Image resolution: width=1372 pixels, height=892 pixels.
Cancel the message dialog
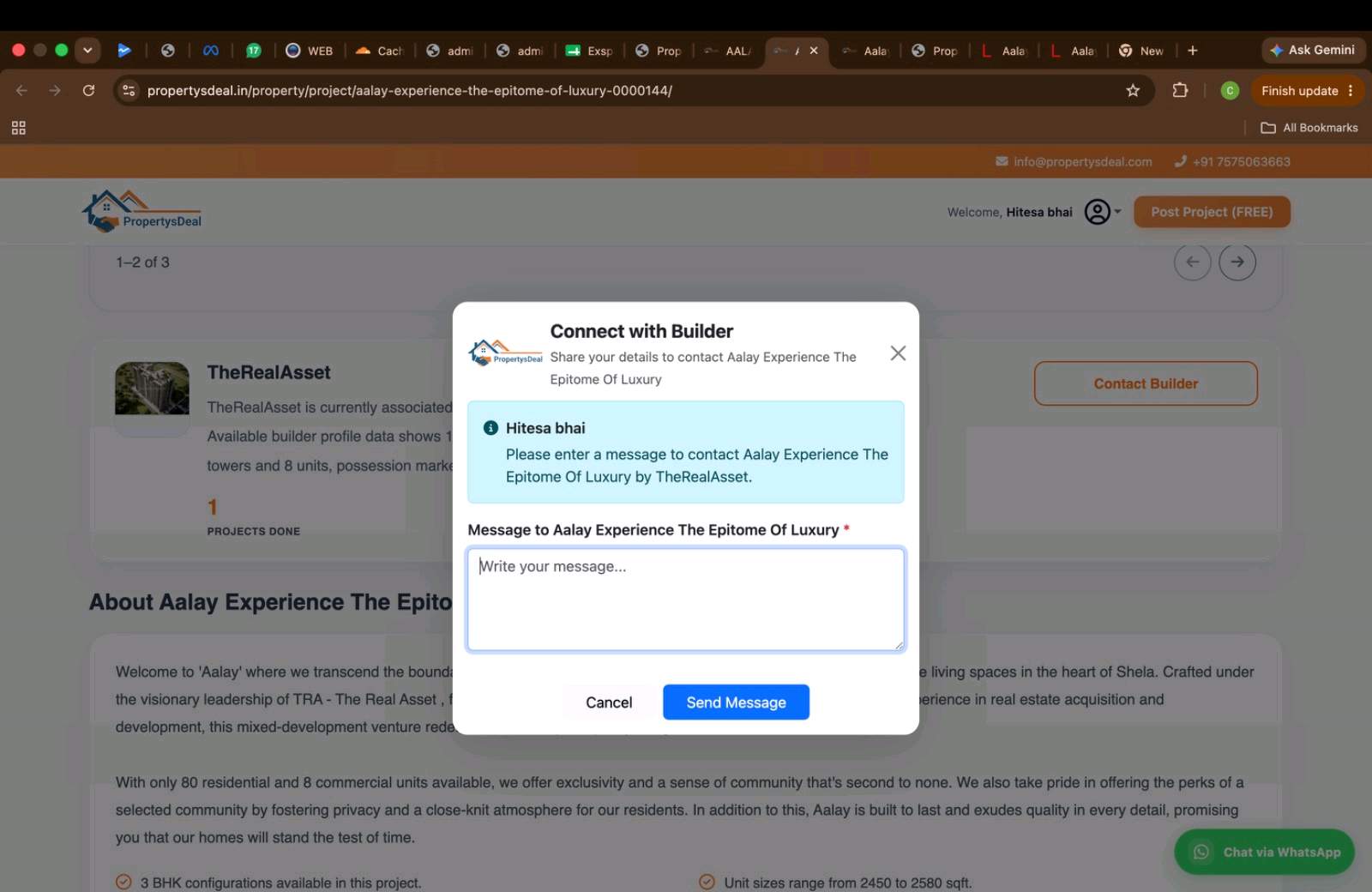[x=609, y=702]
